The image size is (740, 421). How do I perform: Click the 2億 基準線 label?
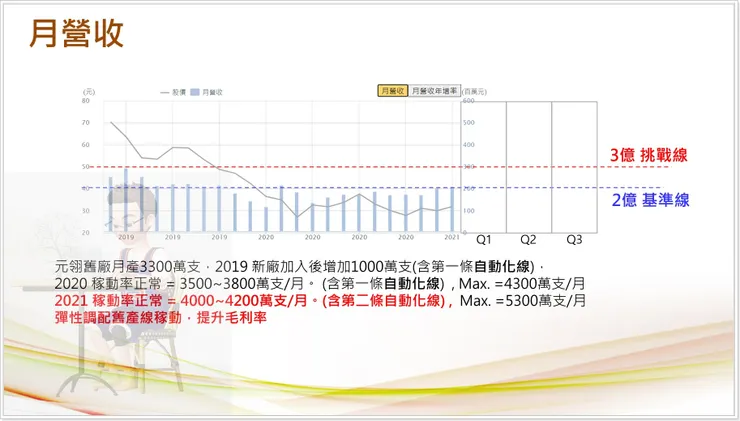(650, 200)
